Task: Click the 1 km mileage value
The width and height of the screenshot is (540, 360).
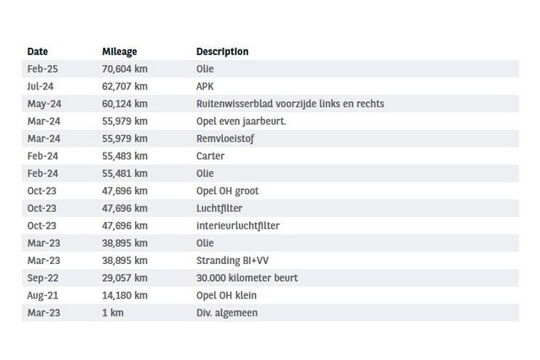Action: click(x=113, y=313)
